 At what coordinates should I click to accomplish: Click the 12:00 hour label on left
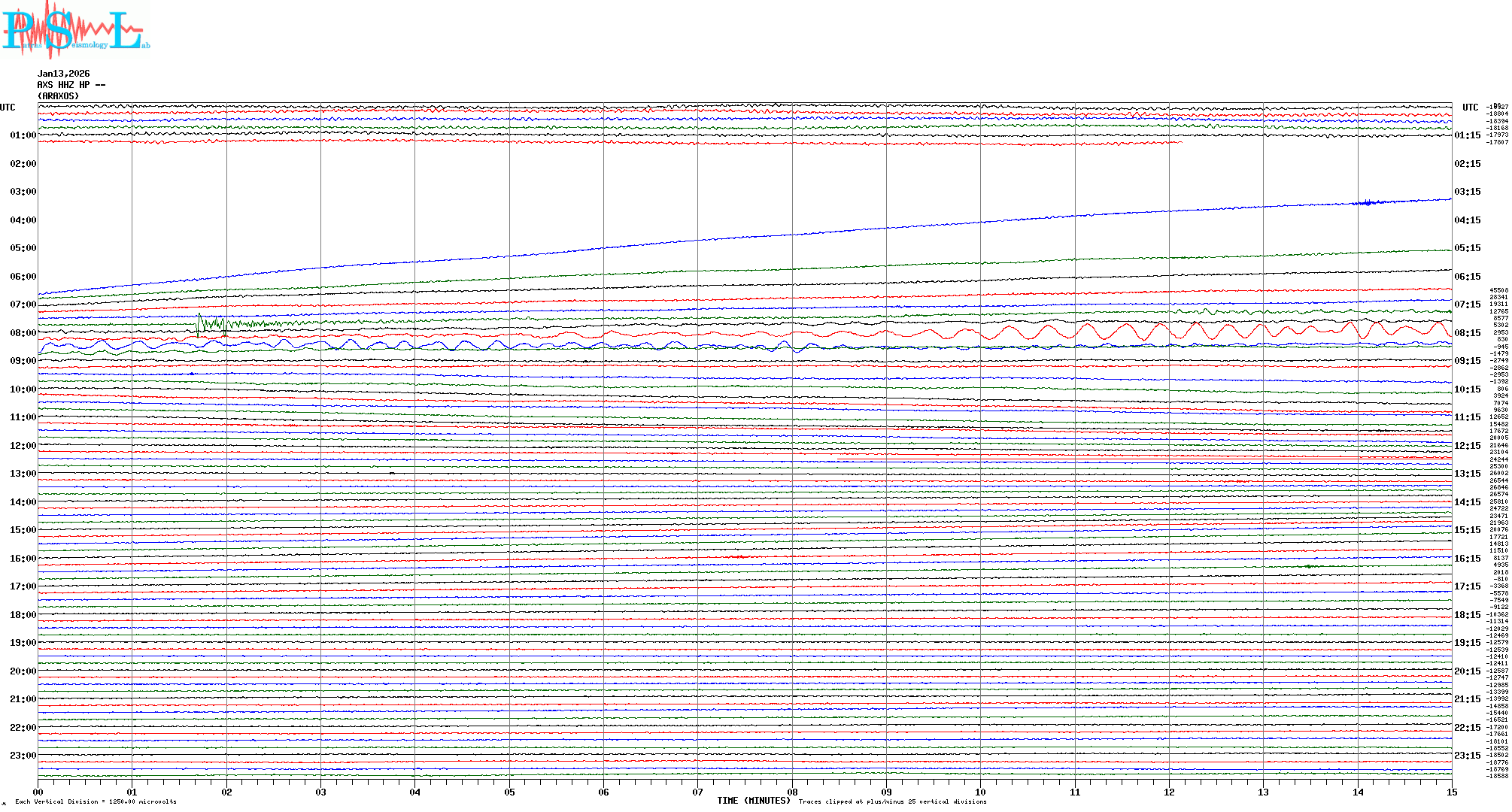(x=23, y=446)
